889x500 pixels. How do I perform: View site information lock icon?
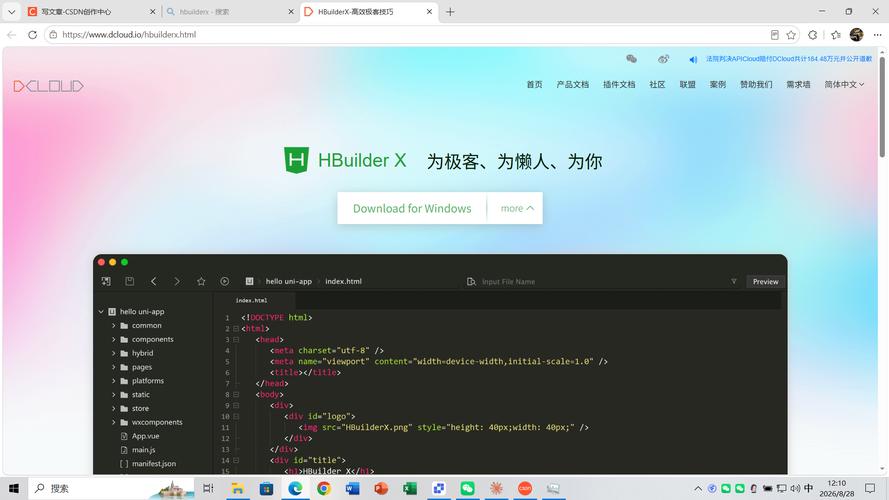53,35
